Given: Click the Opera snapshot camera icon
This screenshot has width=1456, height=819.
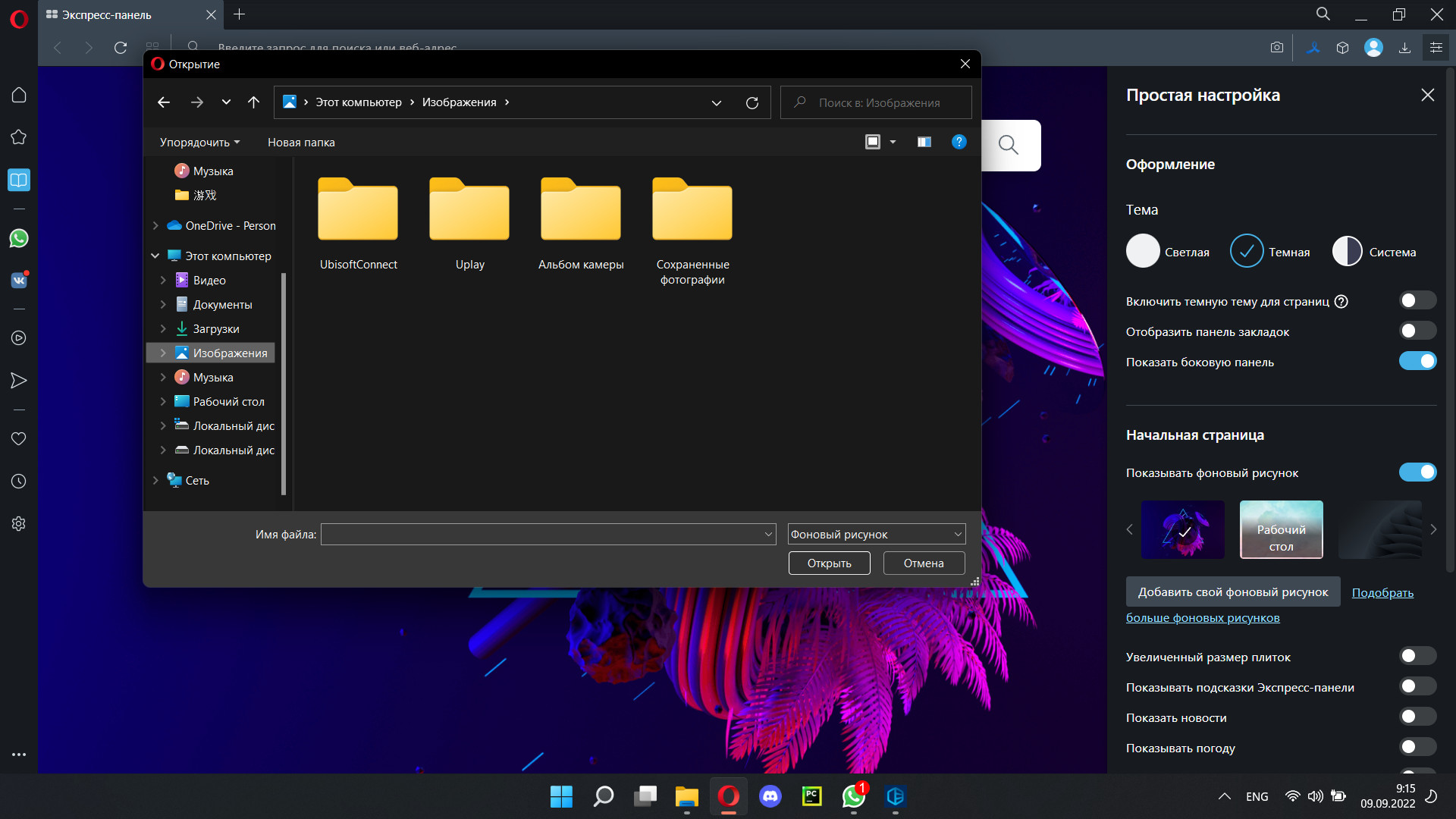Looking at the screenshot, I should click(1277, 48).
